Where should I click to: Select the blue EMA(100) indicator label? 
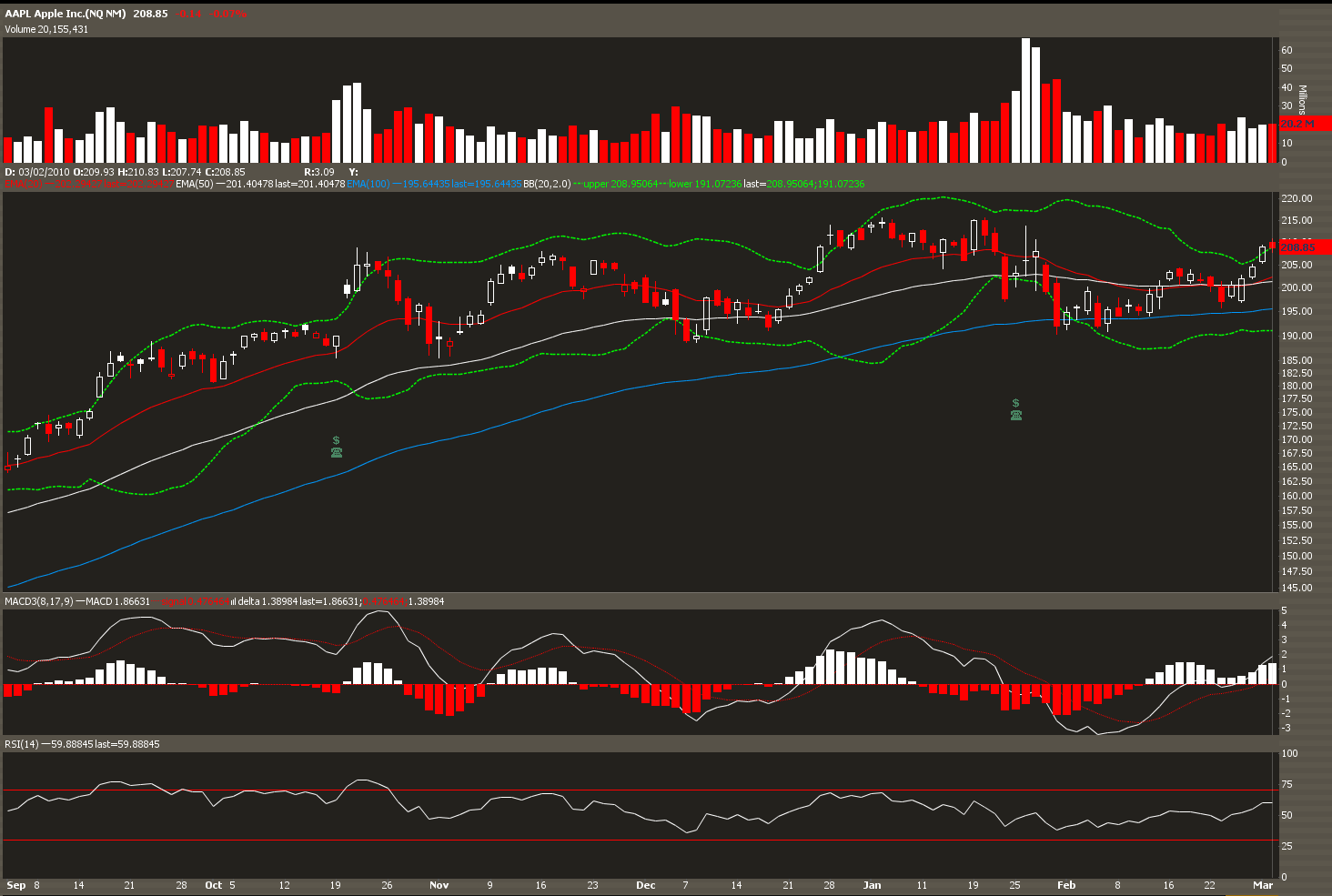[x=368, y=184]
